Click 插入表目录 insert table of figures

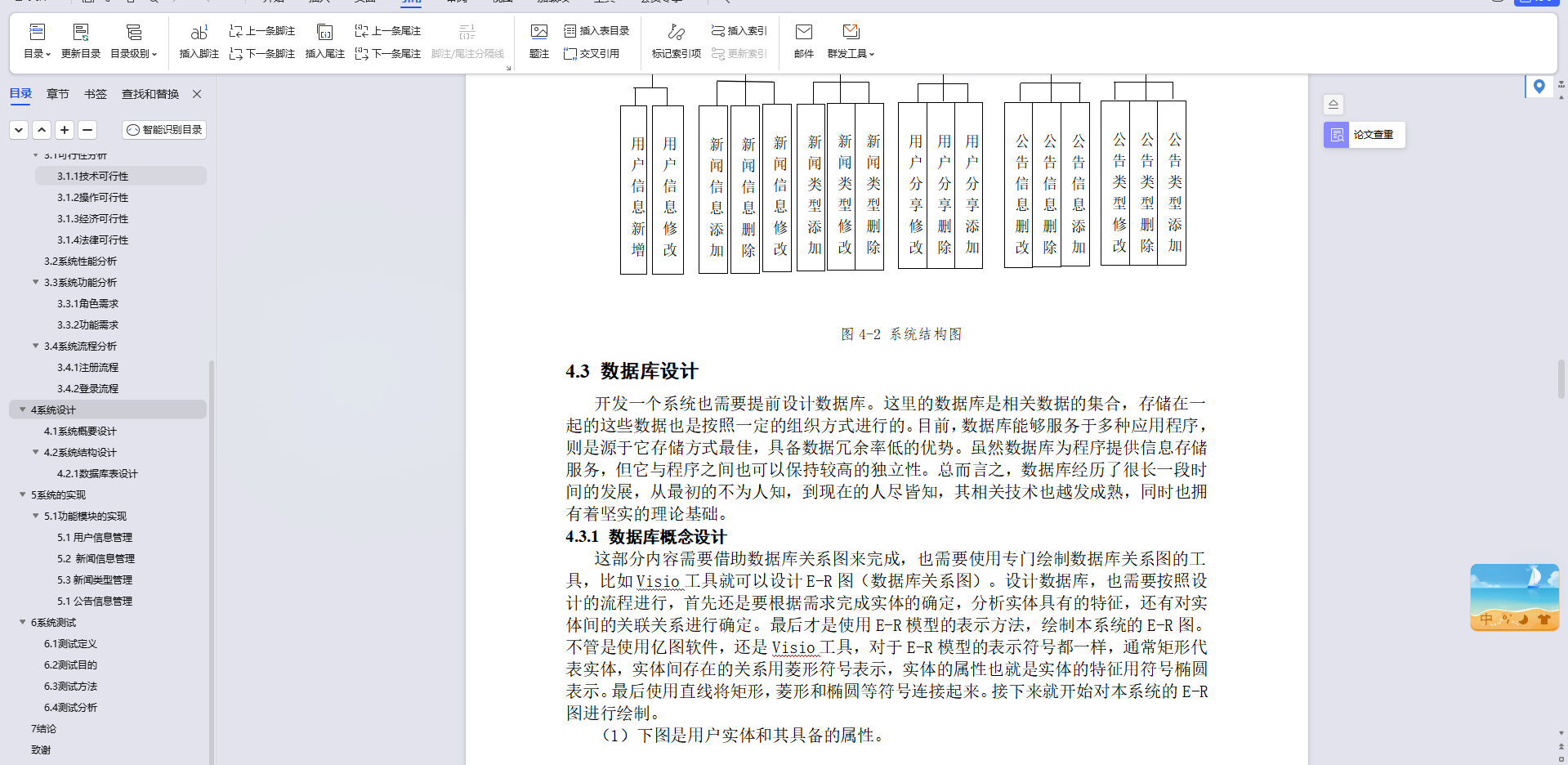point(596,31)
